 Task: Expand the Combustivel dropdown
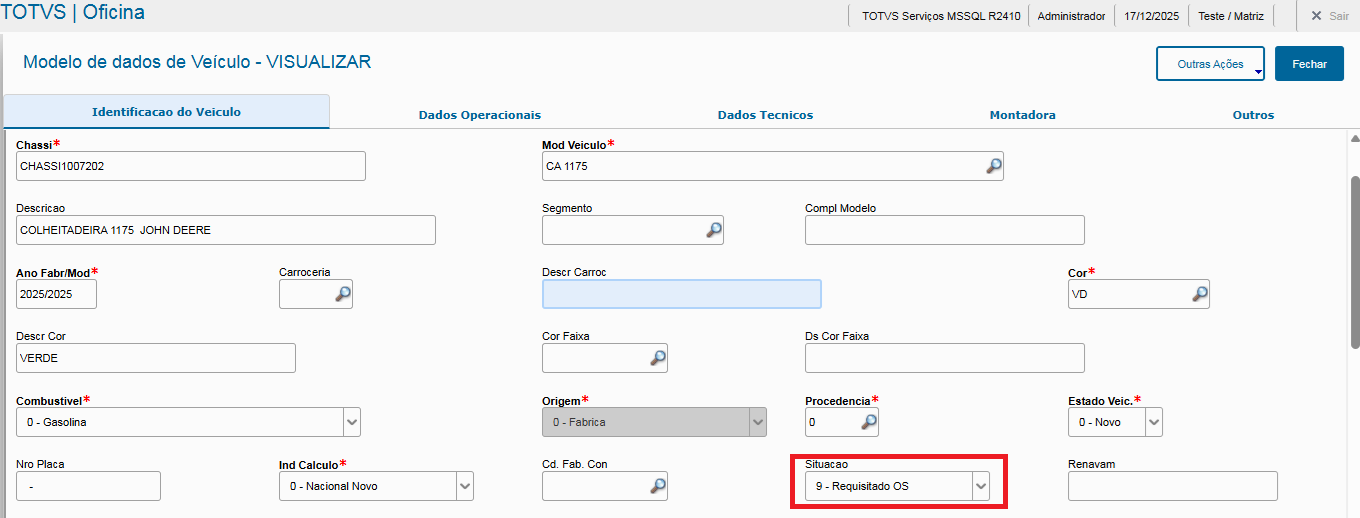(352, 422)
